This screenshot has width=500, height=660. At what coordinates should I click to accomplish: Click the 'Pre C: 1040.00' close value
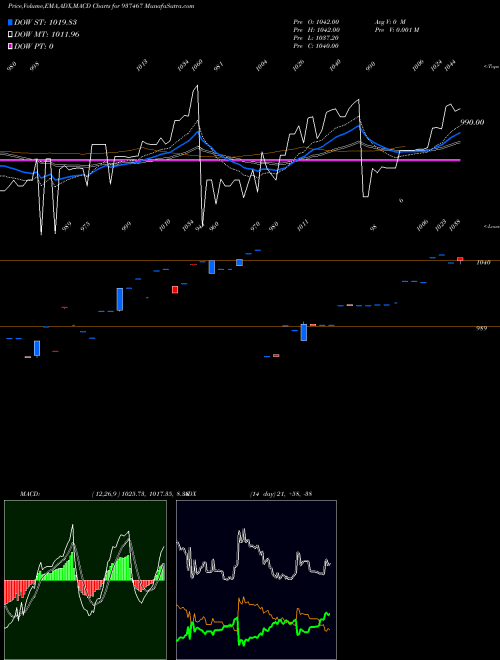click(x=316, y=46)
